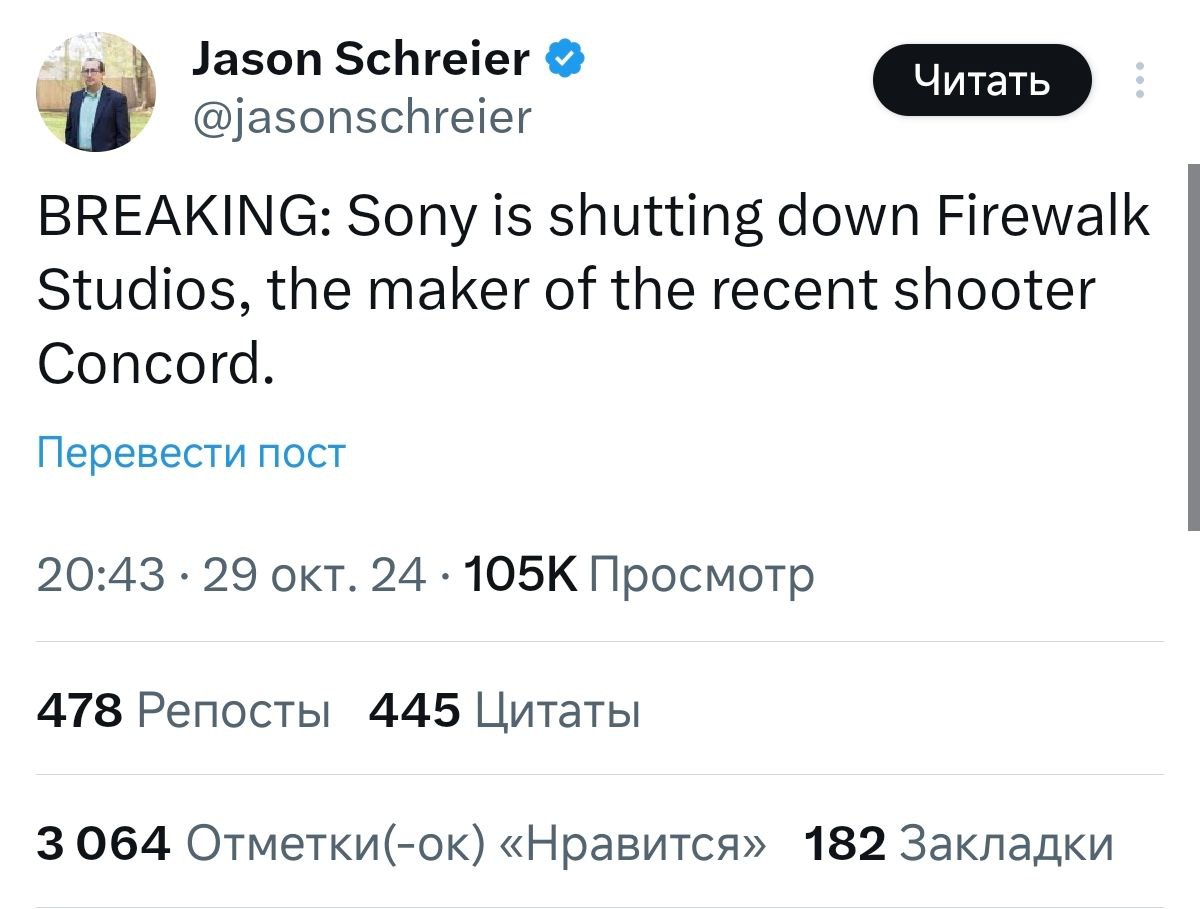1200x909 pixels.
Task: Show the 478 Репосты list
Action: [x=183, y=712]
